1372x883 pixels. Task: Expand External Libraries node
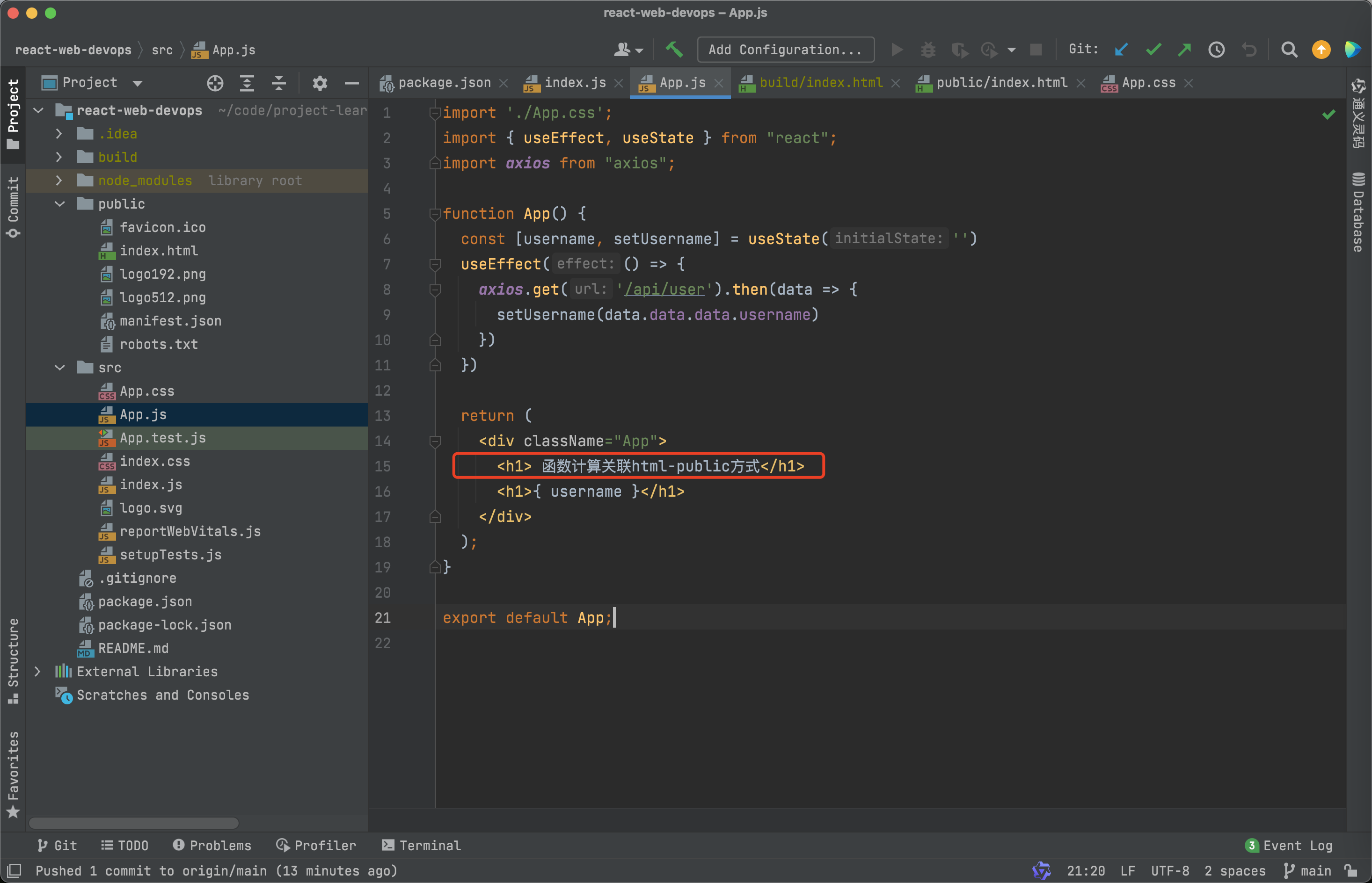tap(37, 672)
